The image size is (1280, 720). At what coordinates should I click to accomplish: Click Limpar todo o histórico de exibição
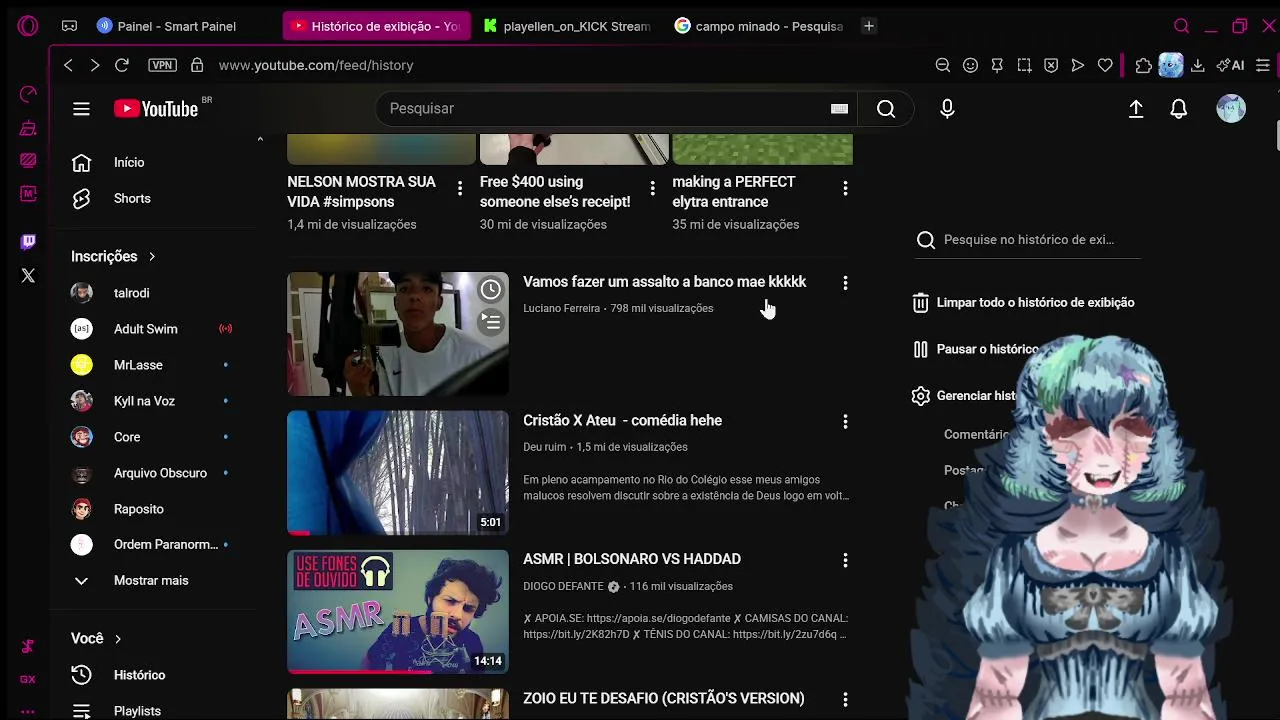1023,303
